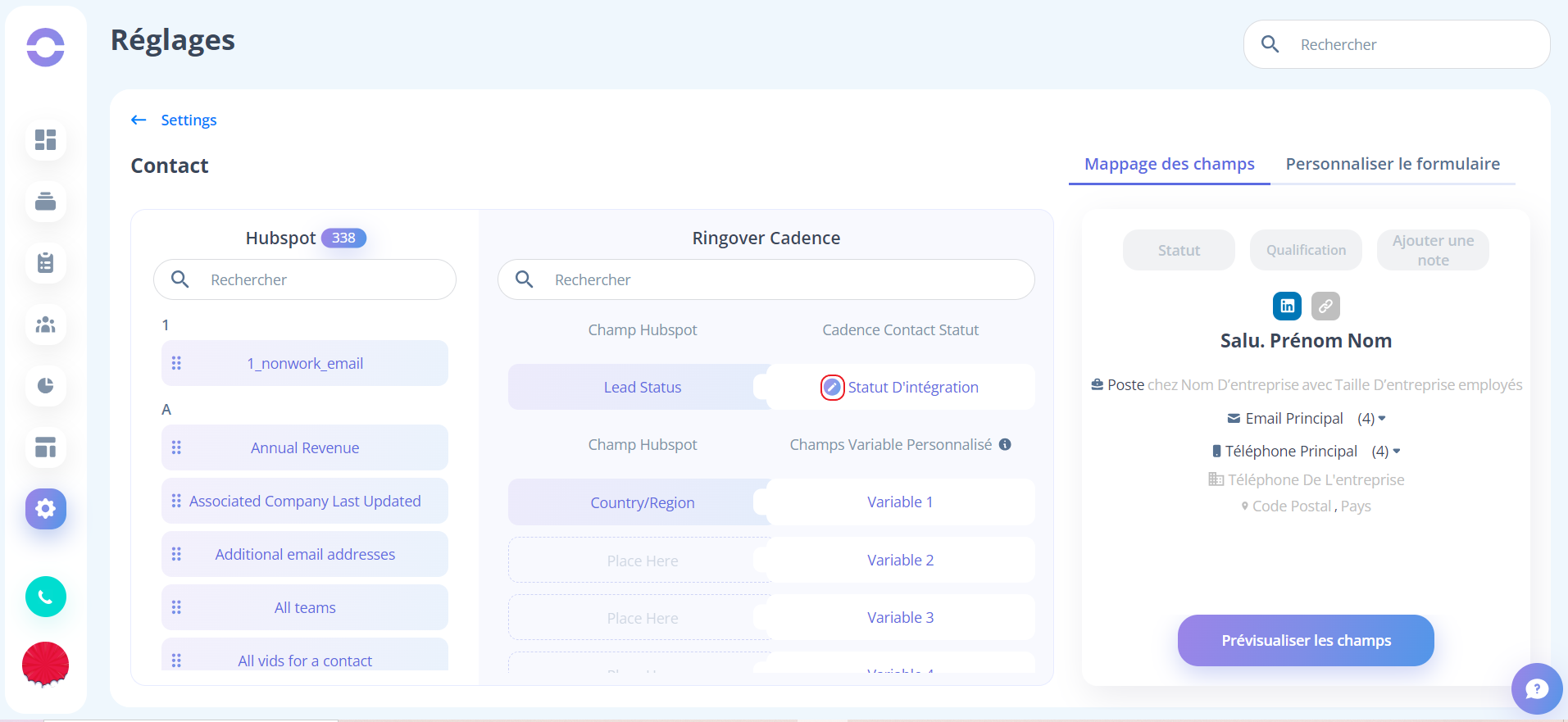Switch to Personnaliser le formulaire tab
The height and width of the screenshot is (722, 1568).
(1393, 164)
